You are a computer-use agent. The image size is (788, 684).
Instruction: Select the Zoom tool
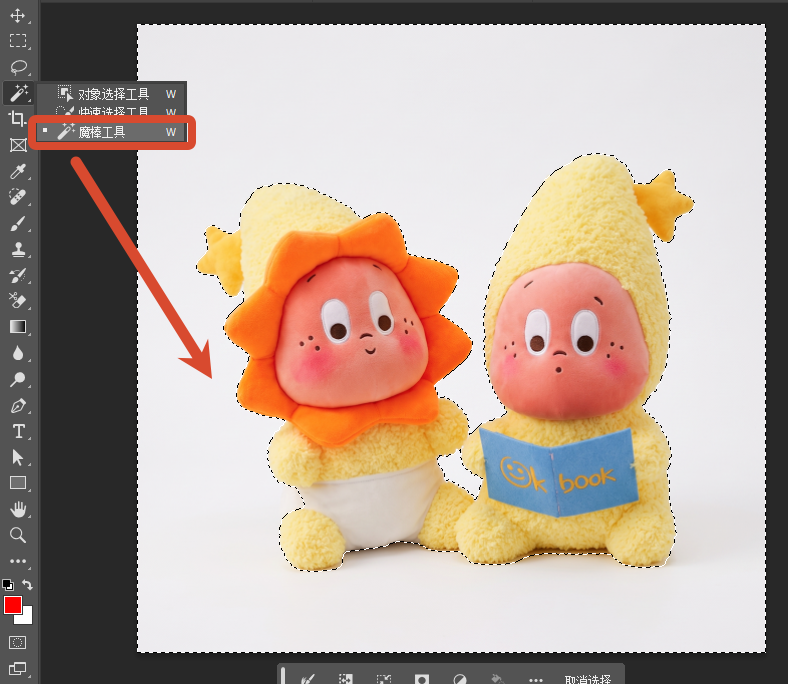[18, 535]
